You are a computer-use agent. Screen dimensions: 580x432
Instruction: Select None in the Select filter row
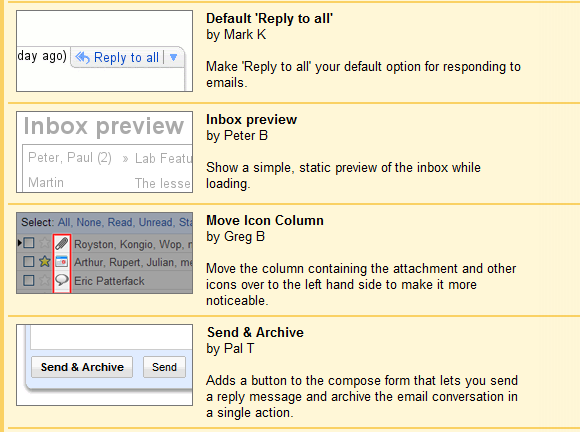(x=89, y=222)
